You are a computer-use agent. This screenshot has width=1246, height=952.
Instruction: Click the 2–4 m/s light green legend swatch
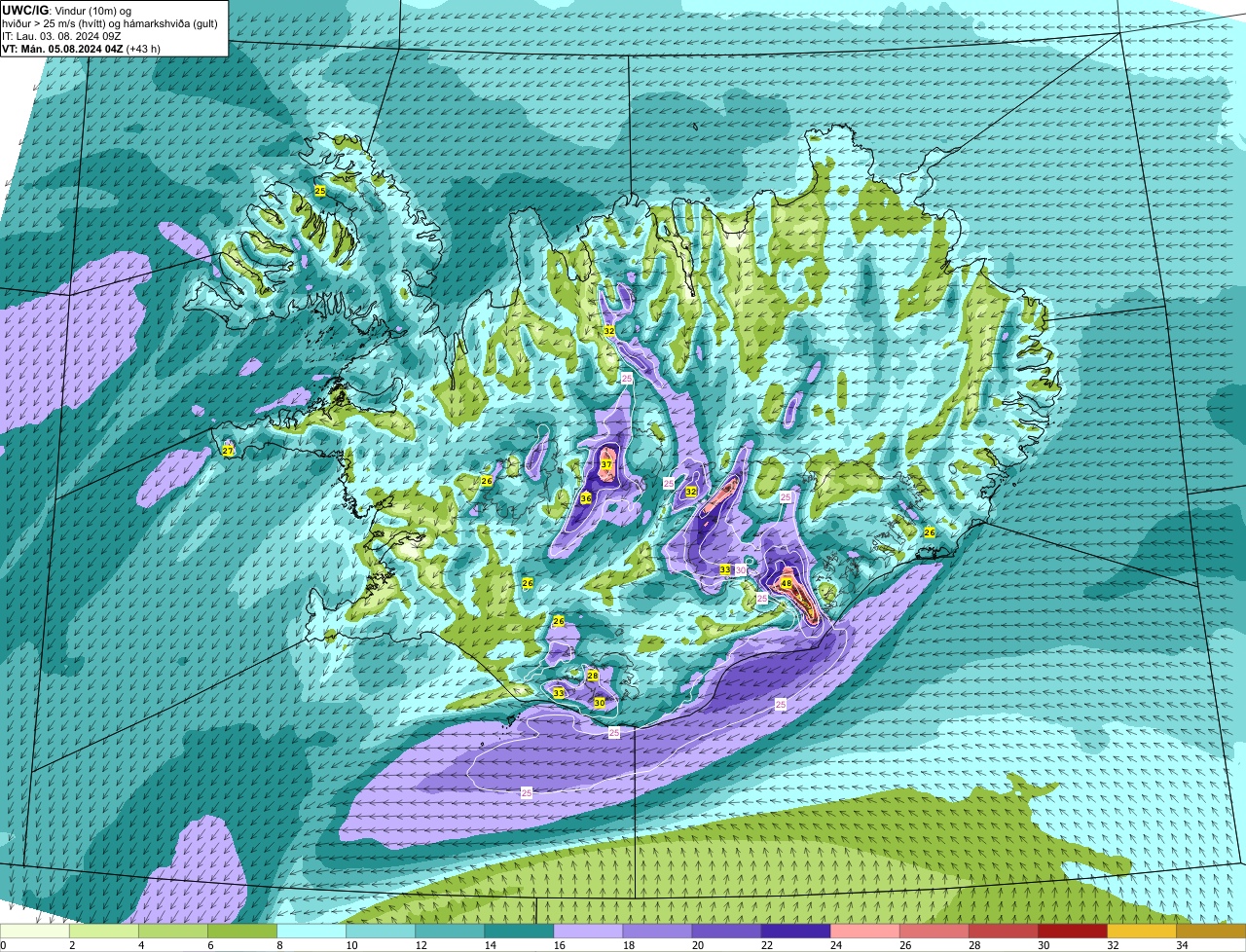coord(104,932)
